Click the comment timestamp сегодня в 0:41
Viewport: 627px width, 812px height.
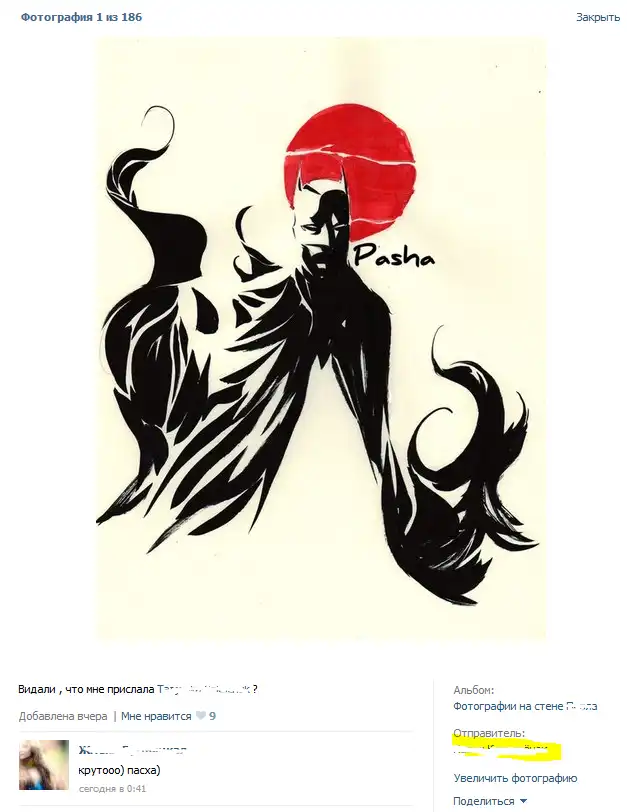tap(112, 789)
